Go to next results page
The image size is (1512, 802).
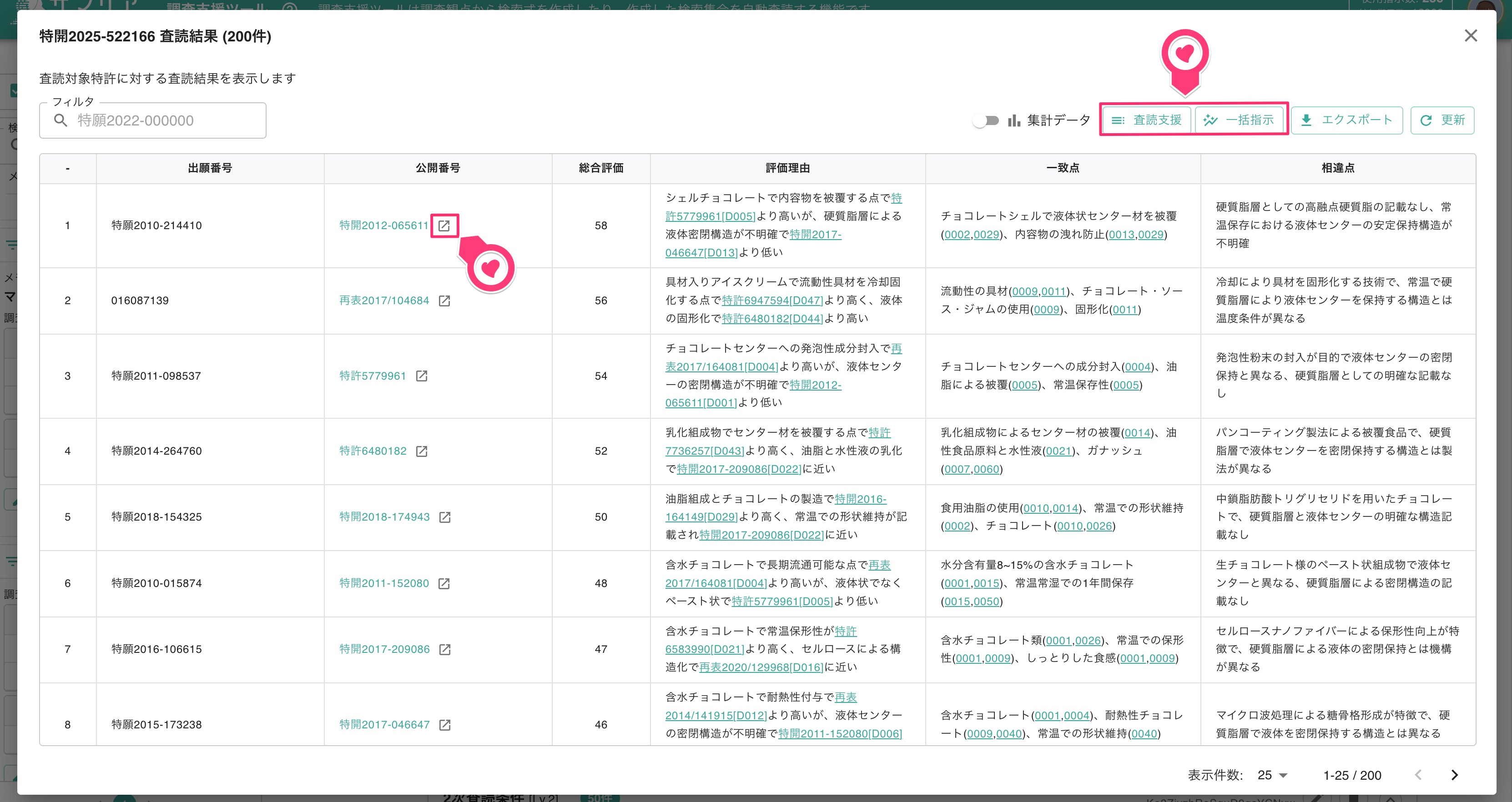click(x=1455, y=775)
